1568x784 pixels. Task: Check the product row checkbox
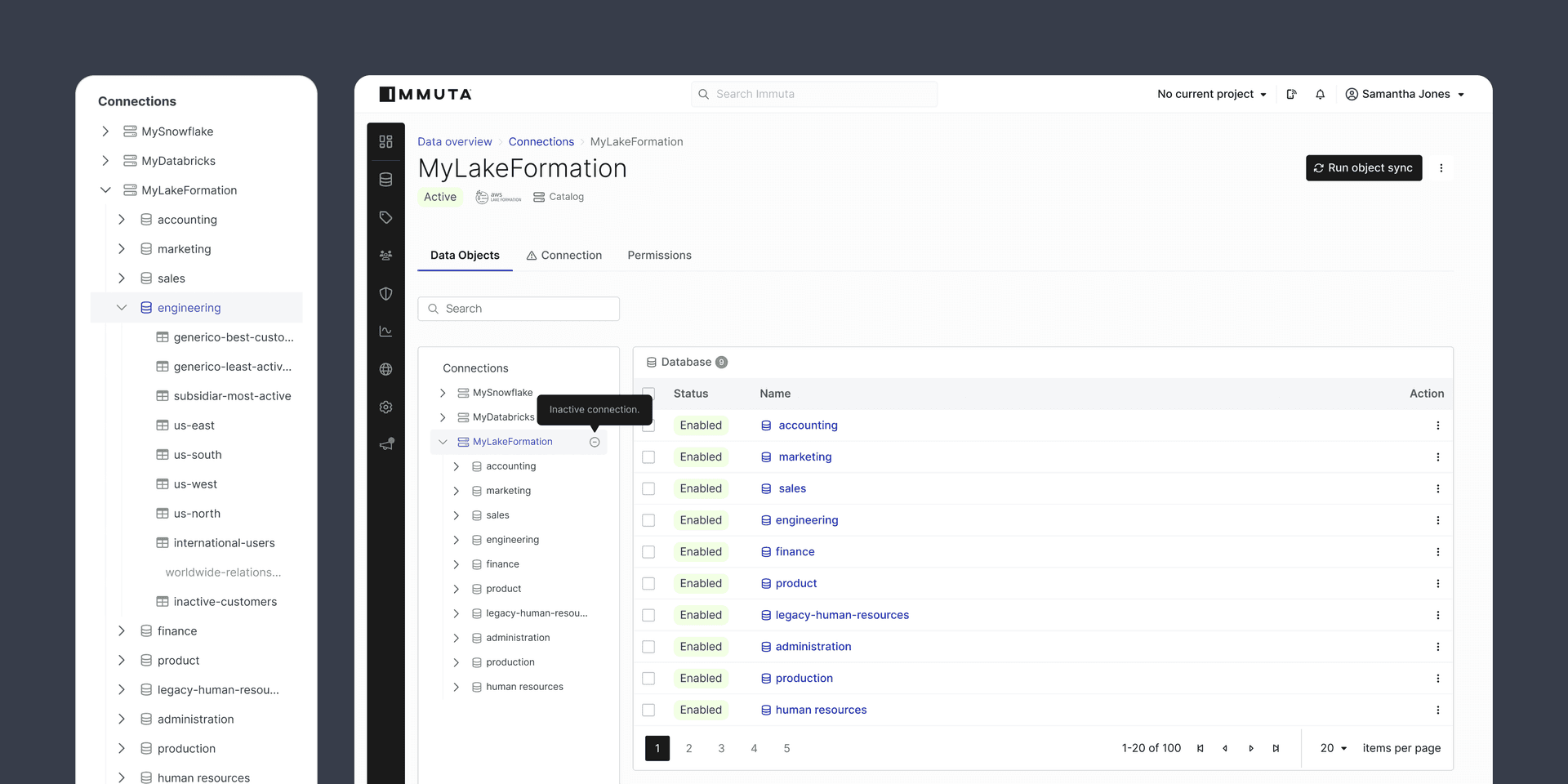tap(648, 584)
